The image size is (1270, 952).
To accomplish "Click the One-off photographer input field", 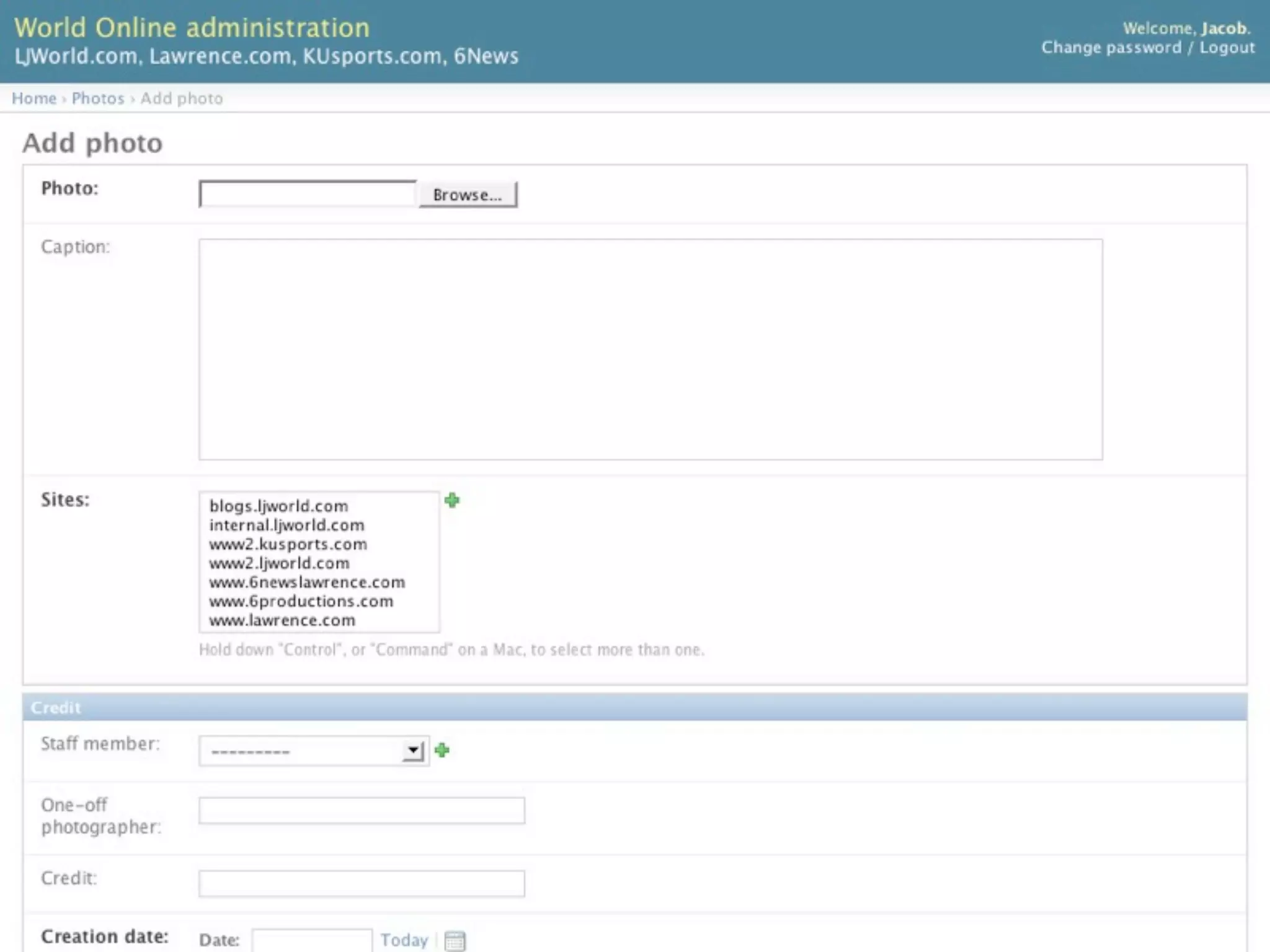I will (362, 811).
